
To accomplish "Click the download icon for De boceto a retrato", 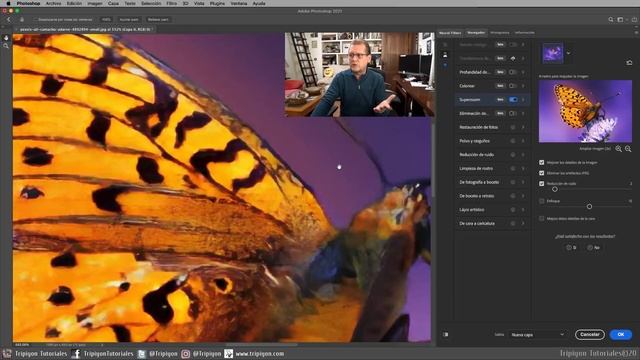I will pos(513,196).
